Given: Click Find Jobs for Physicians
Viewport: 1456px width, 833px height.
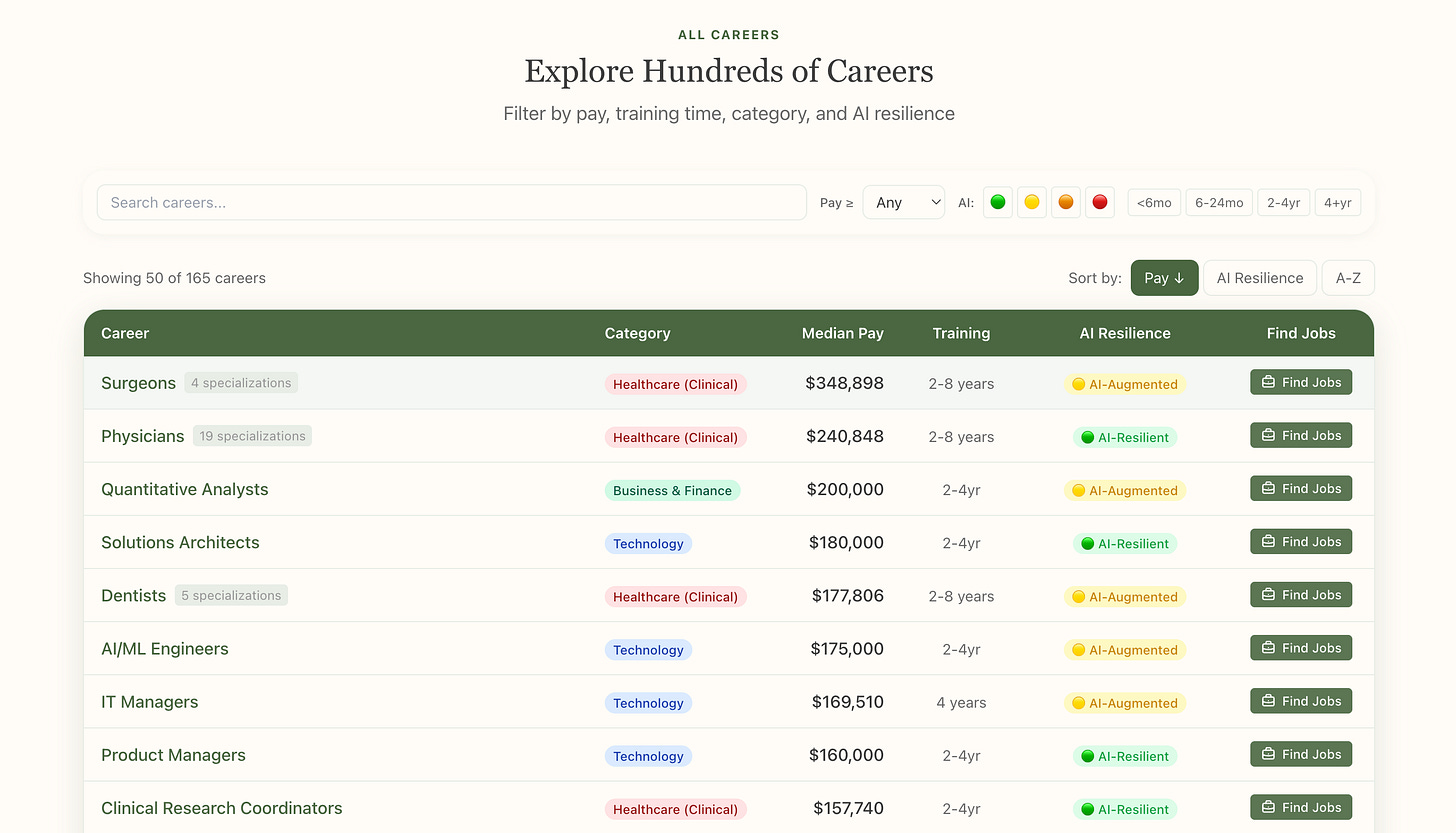Looking at the screenshot, I should tap(1301, 435).
